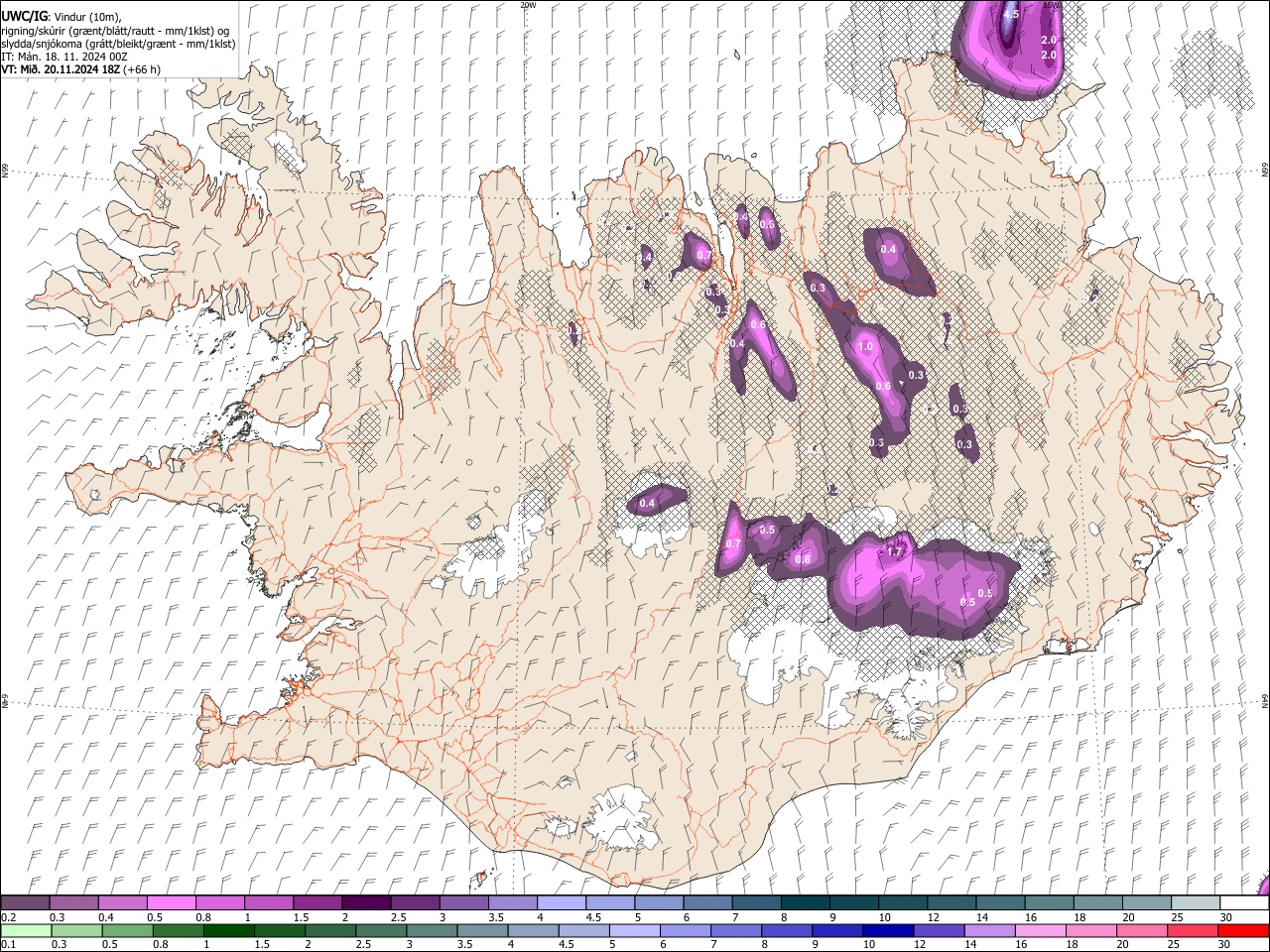Click the '4.5' value in the top purple snow area
This screenshot has height=952, width=1270.
(1011, 15)
